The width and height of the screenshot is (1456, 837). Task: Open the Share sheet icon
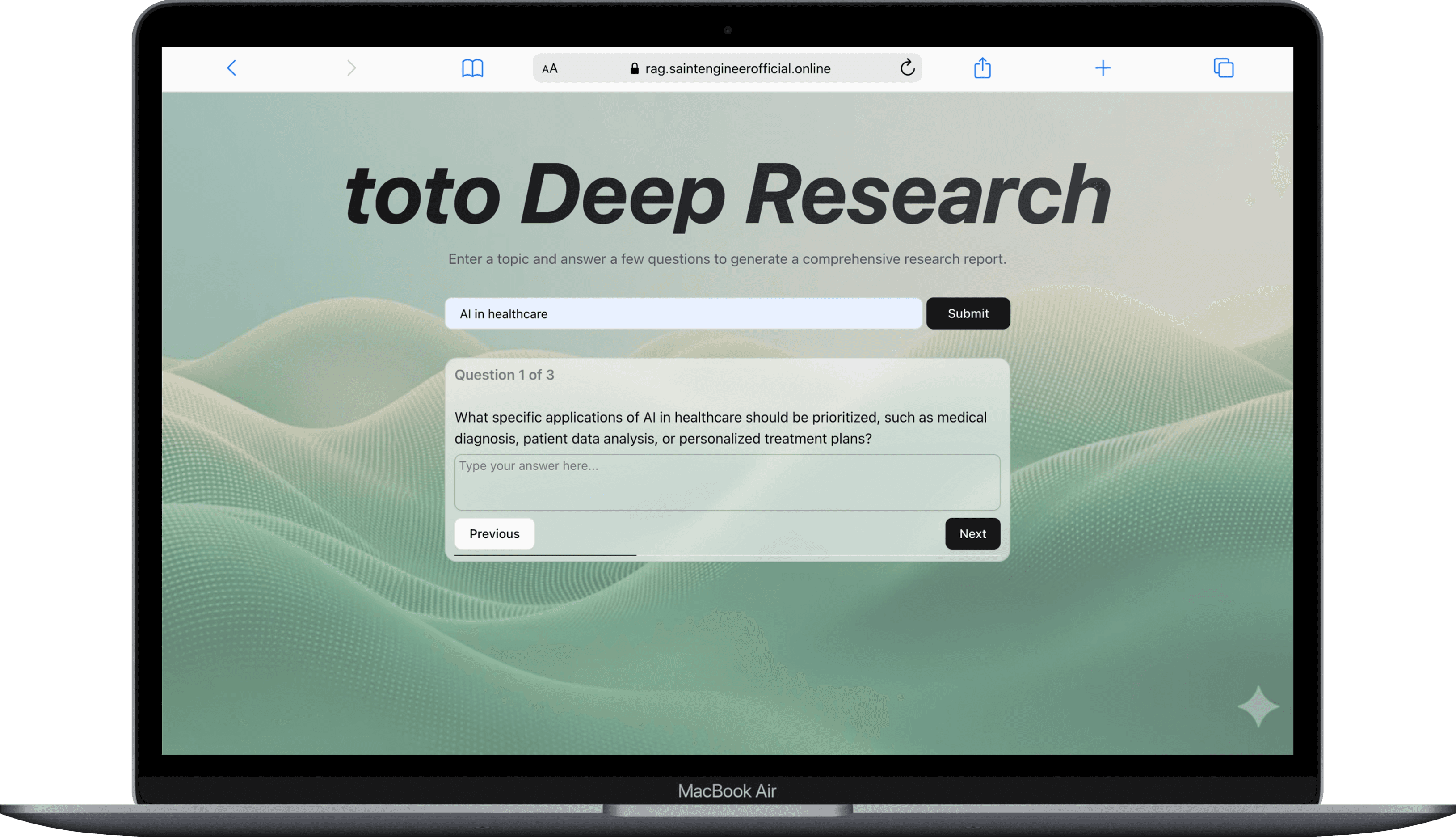pos(983,68)
